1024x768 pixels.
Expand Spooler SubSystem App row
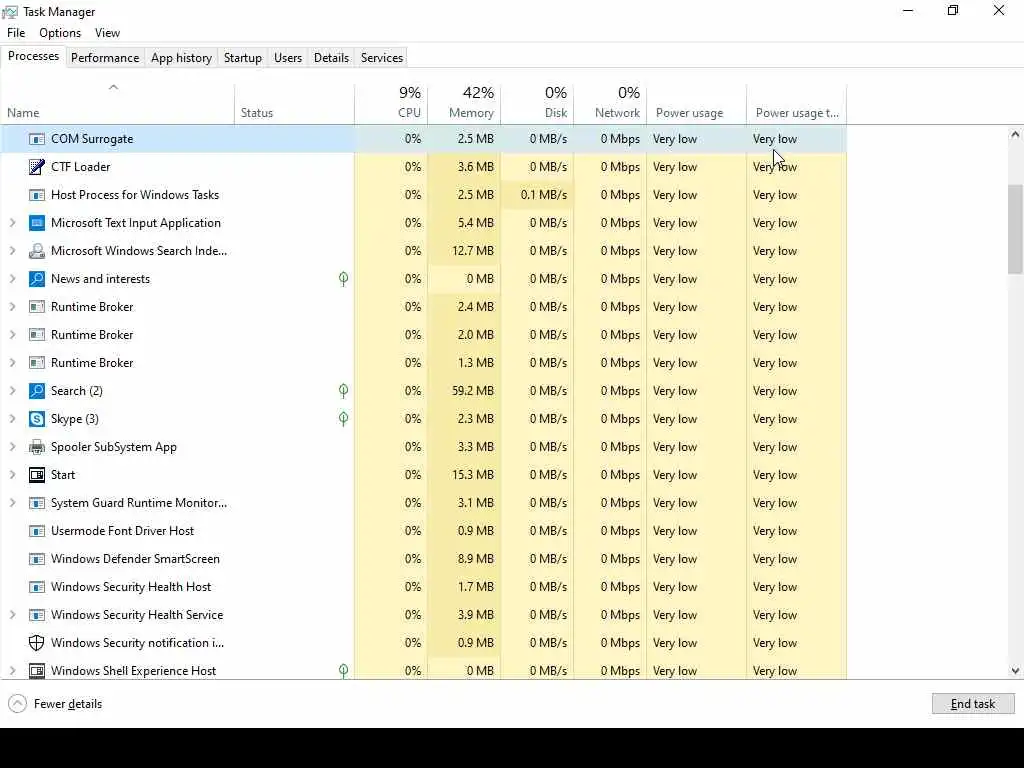click(x=12, y=447)
